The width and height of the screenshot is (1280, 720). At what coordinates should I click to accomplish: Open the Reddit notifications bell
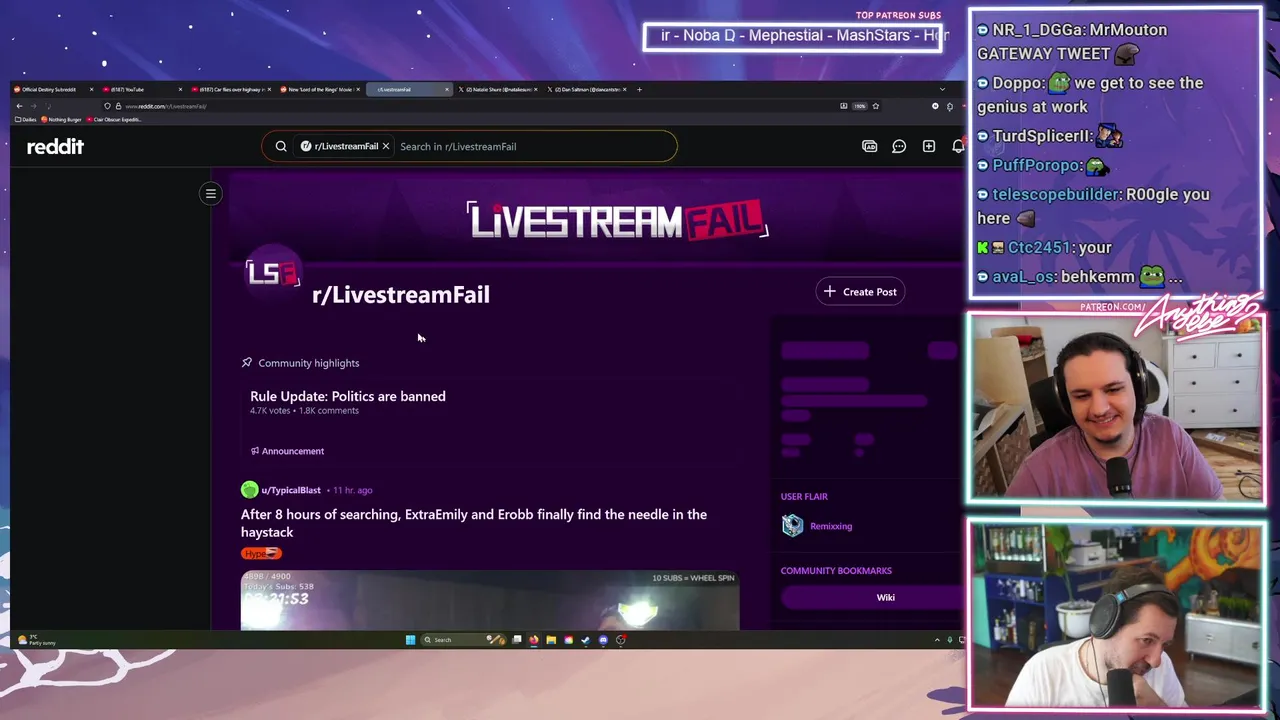[x=957, y=146]
